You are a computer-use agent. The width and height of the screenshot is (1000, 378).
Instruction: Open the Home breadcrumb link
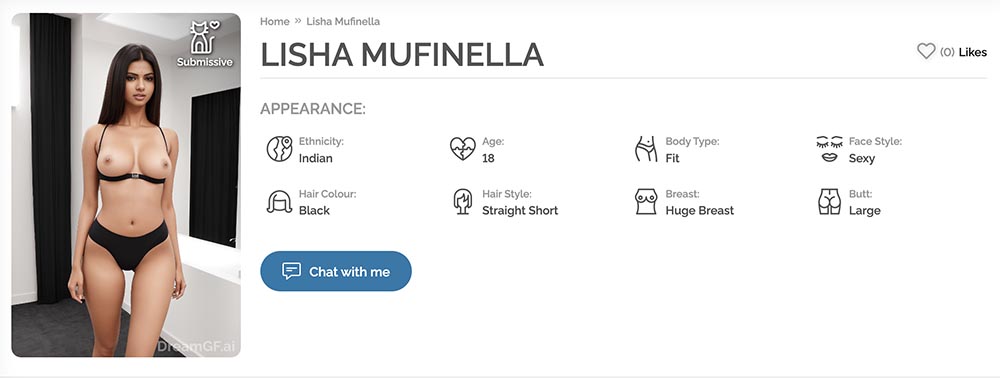pos(274,22)
